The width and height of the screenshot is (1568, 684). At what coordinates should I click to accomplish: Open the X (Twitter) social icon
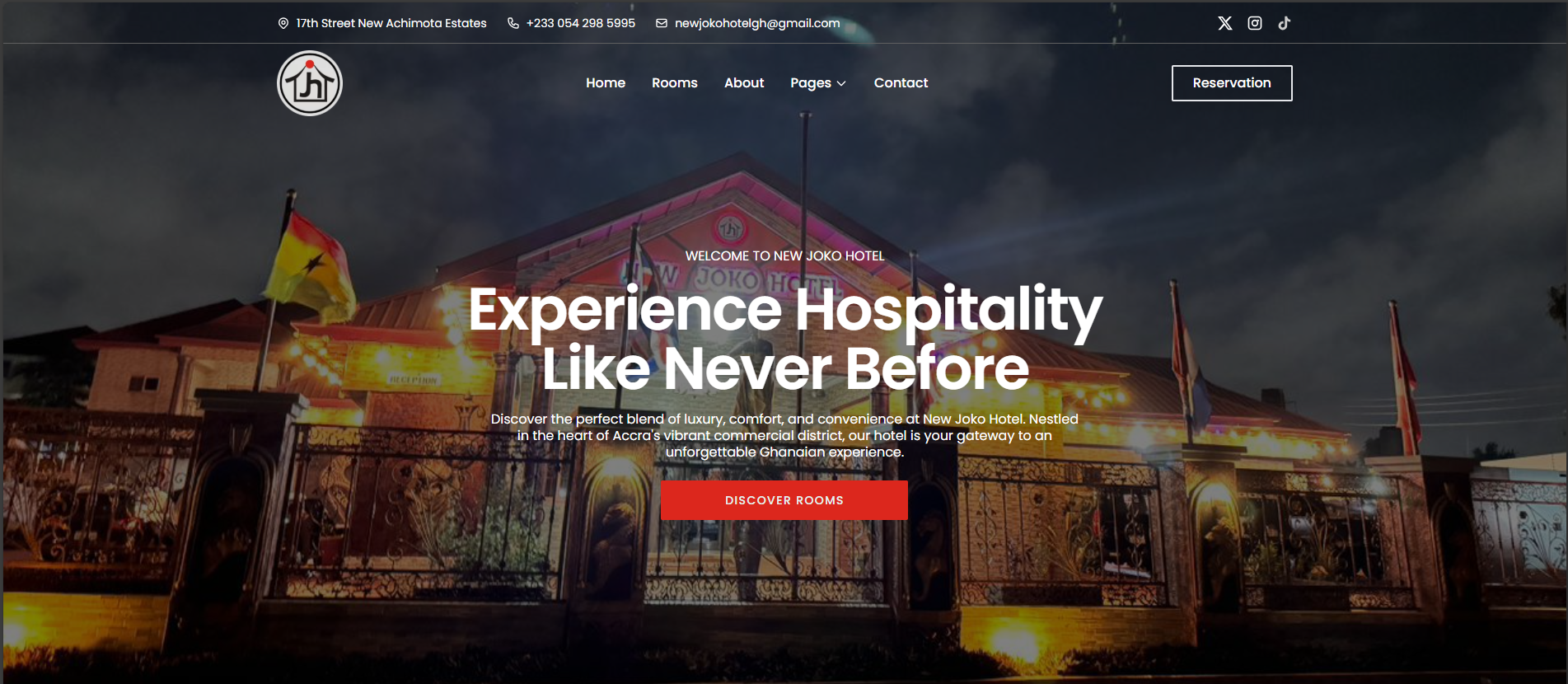pyautogui.click(x=1225, y=23)
